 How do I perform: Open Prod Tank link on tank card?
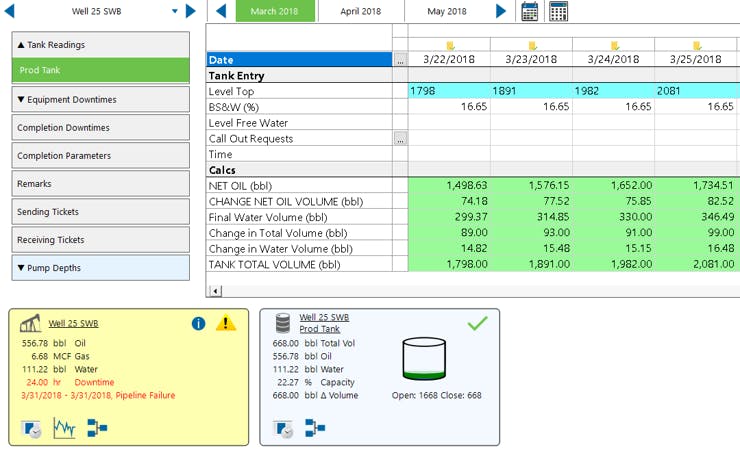(x=320, y=329)
